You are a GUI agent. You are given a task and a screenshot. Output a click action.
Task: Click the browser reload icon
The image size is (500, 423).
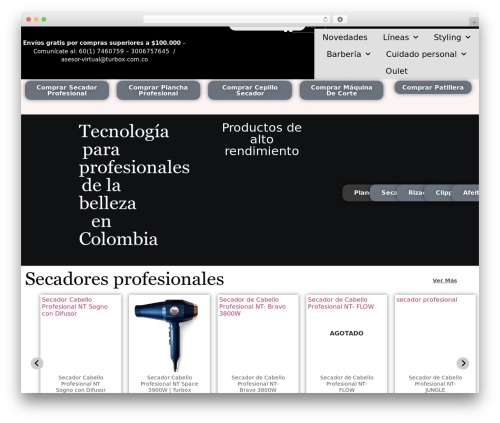(x=325, y=19)
